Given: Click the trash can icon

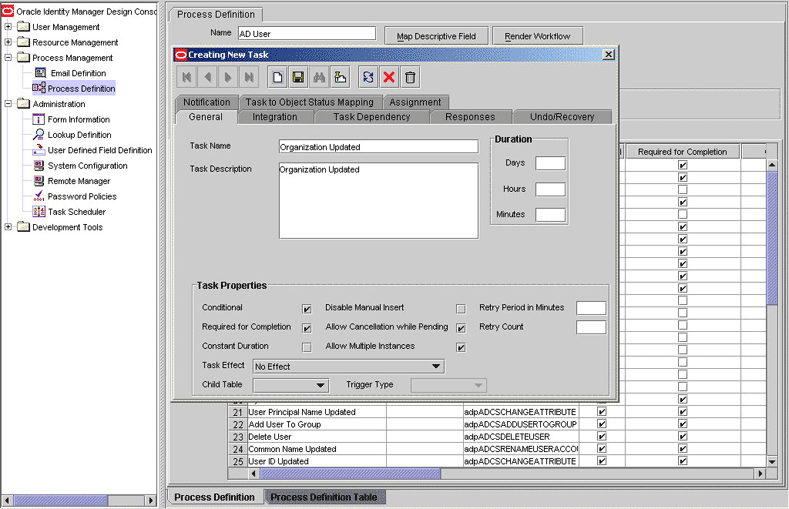Looking at the screenshot, I should pyautogui.click(x=410, y=77).
